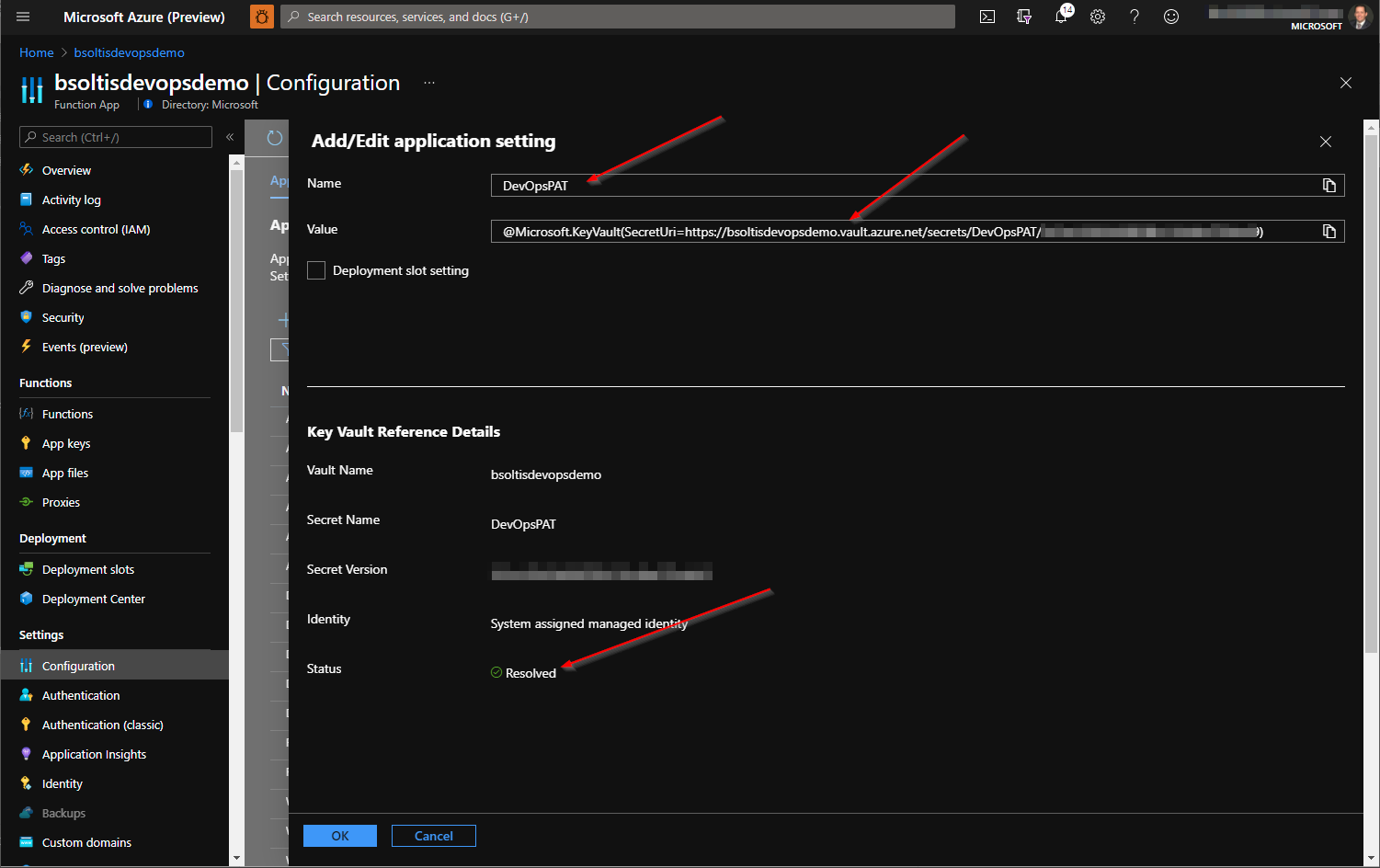Open the notifications bell

coord(1060,16)
